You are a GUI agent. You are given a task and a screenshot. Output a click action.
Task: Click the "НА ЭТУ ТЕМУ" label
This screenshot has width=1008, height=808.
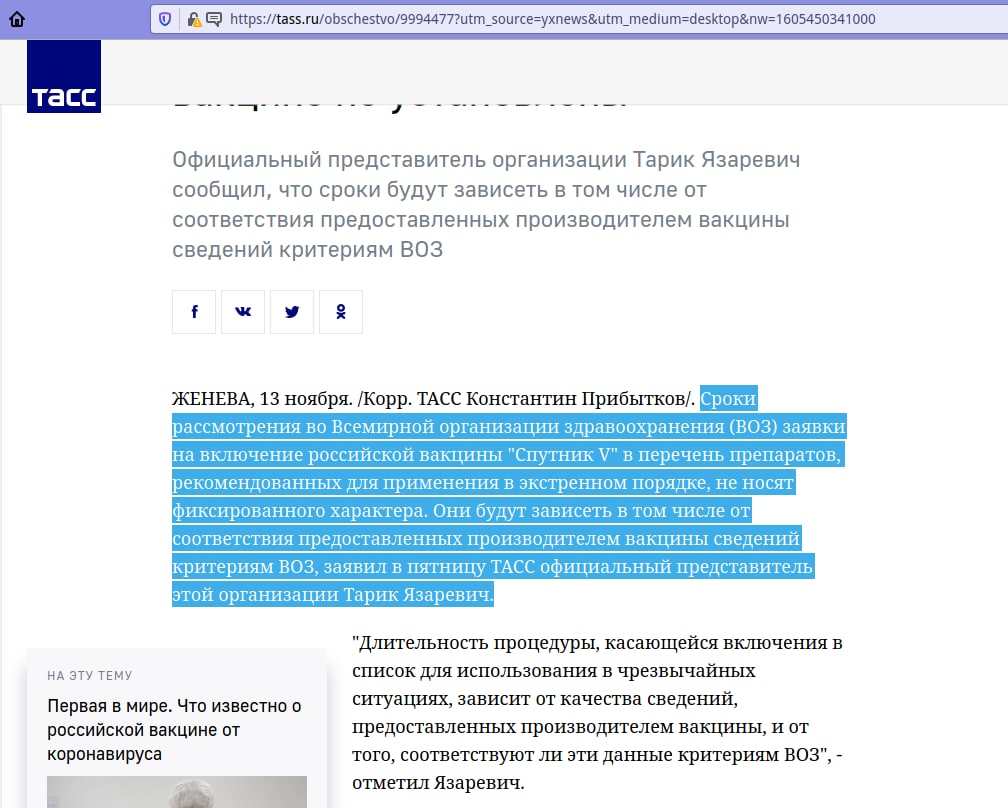tap(89, 676)
